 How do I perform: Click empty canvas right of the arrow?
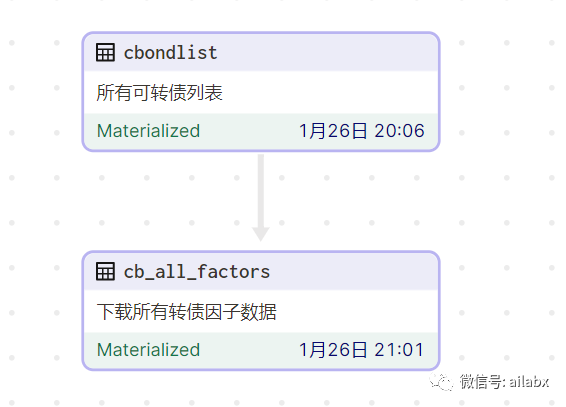pyautogui.click(x=361, y=200)
